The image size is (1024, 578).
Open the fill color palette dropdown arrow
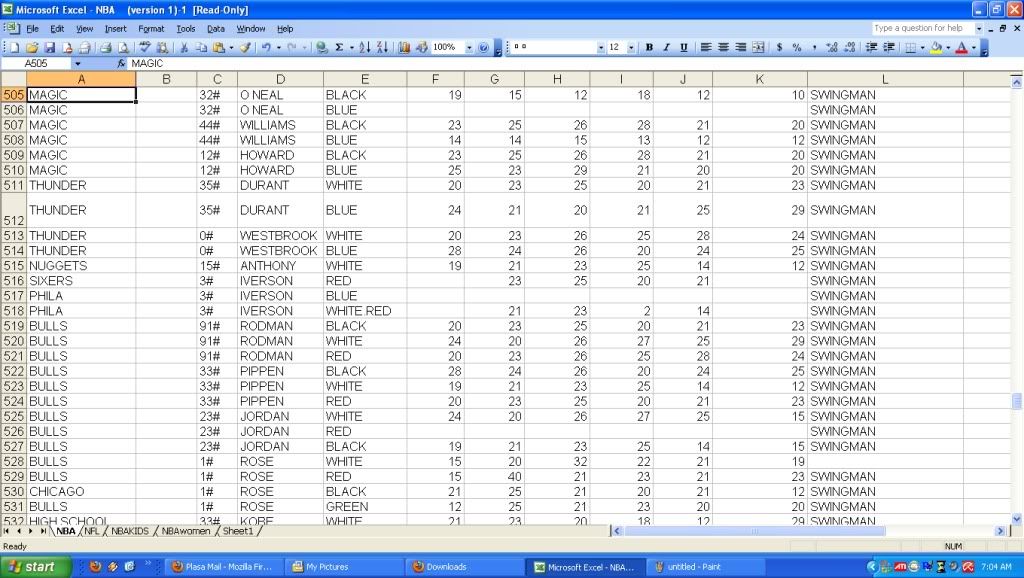(x=948, y=48)
